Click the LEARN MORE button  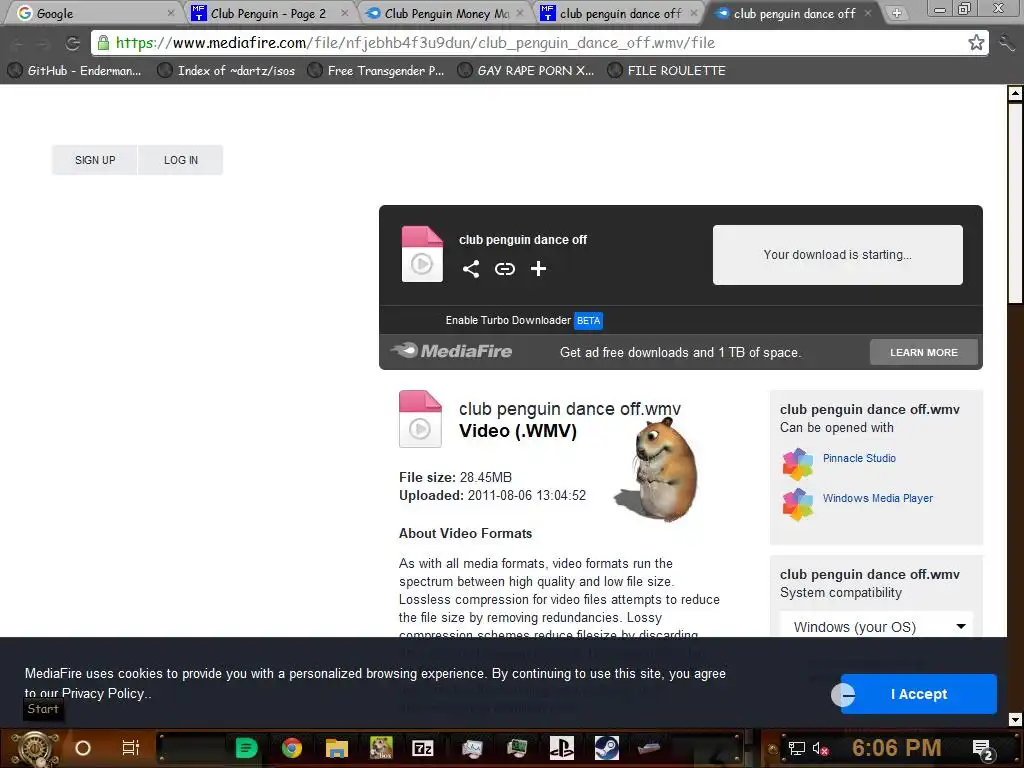pos(923,352)
